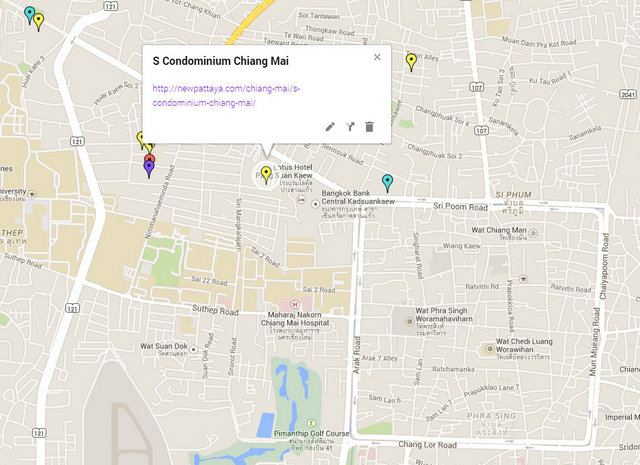
Task: Click the Sirorot Road label
Action: click(232, 356)
